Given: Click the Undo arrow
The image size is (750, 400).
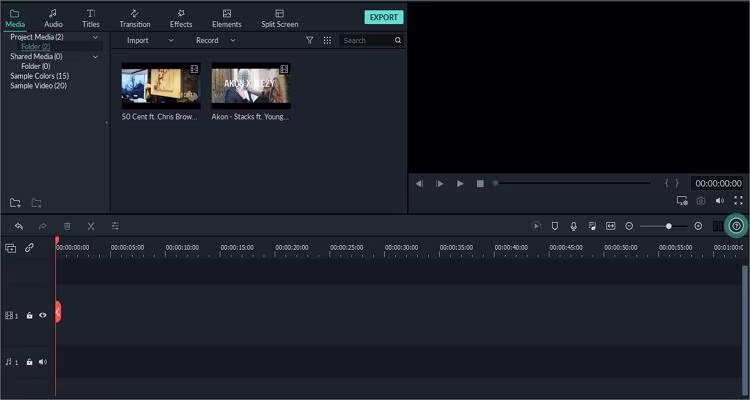Looking at the screenshot, I should click(x=19, y=226).
